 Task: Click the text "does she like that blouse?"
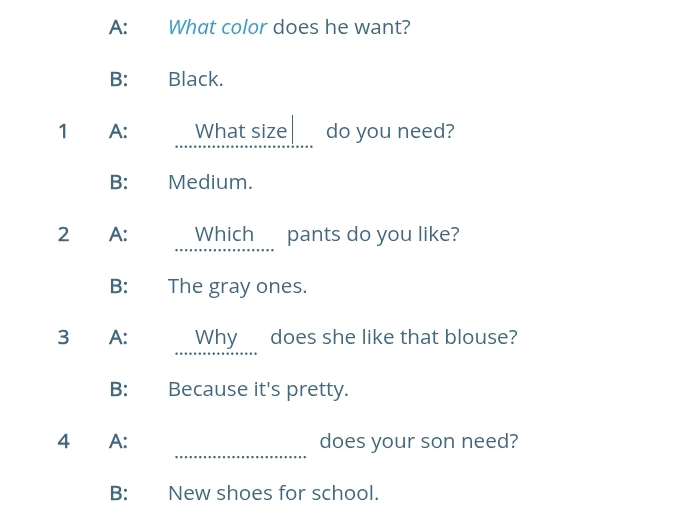[394, 338]
